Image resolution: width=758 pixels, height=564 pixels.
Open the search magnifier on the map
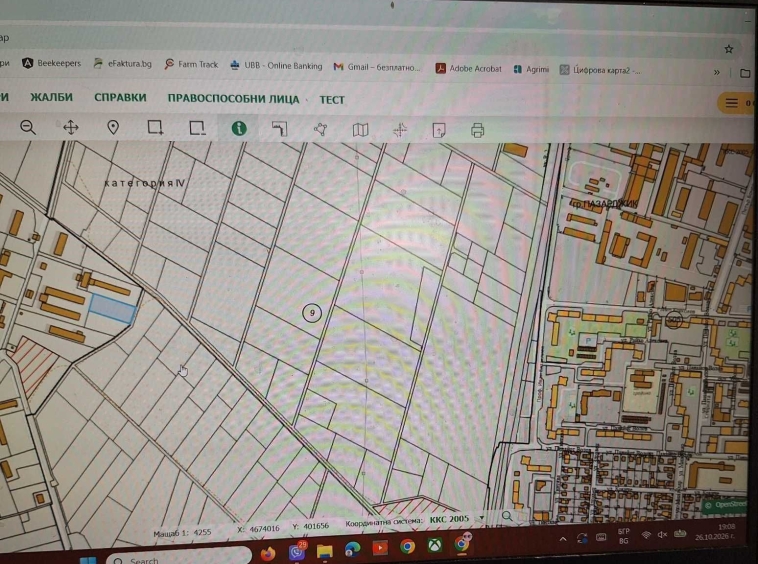point(507,516)
